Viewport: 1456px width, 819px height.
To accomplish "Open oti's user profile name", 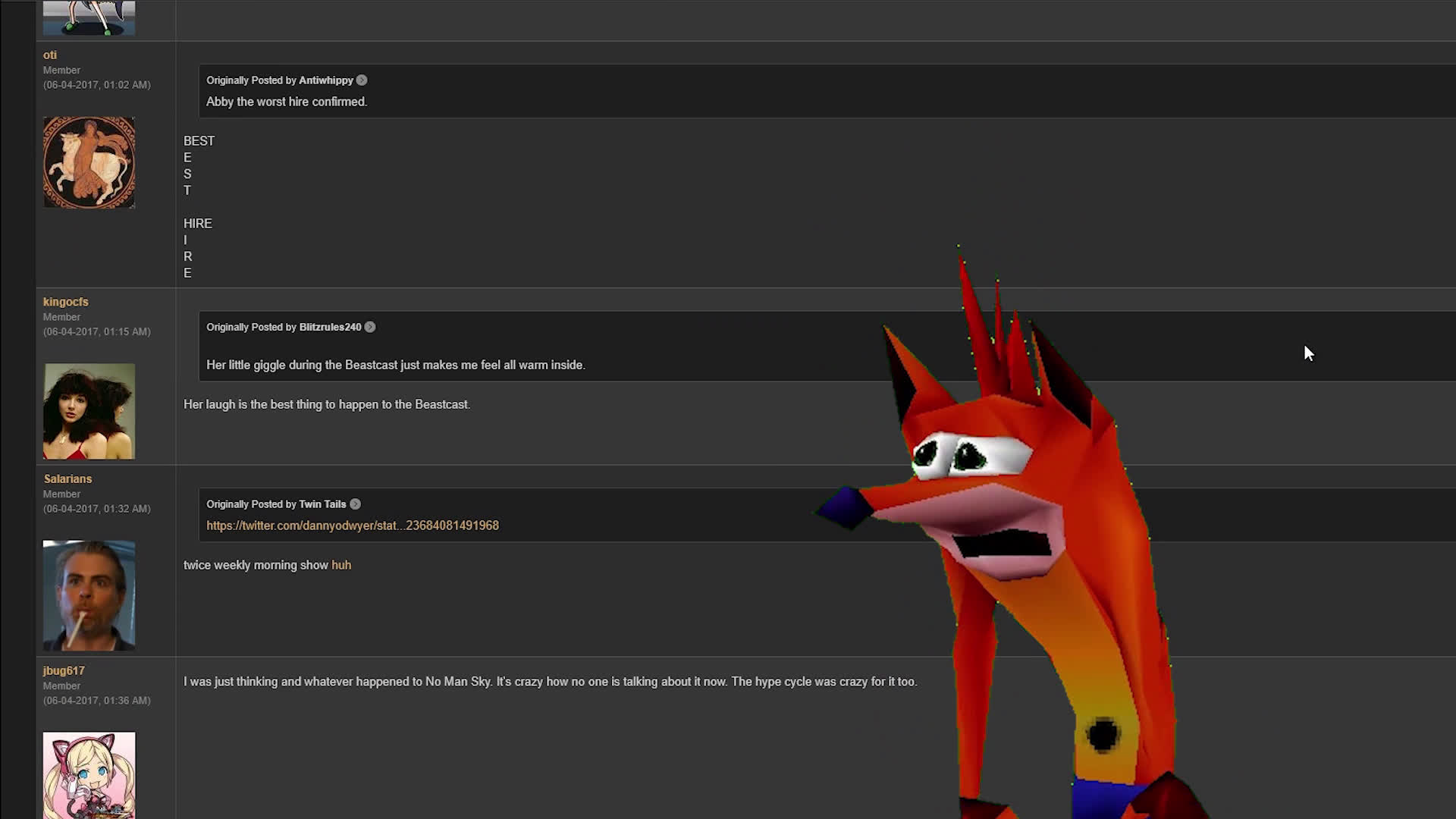I will pyautogui.click(x=50, y=55).
